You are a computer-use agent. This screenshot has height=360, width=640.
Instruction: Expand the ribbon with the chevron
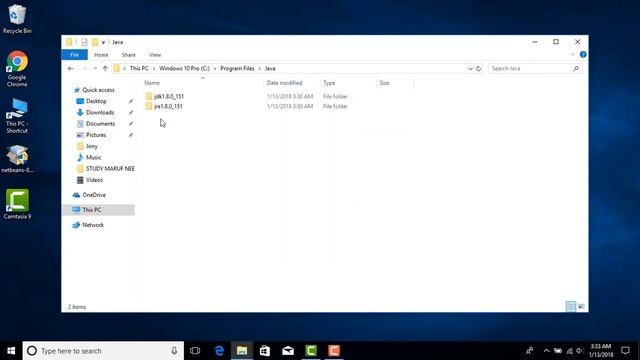click(573, 55)
